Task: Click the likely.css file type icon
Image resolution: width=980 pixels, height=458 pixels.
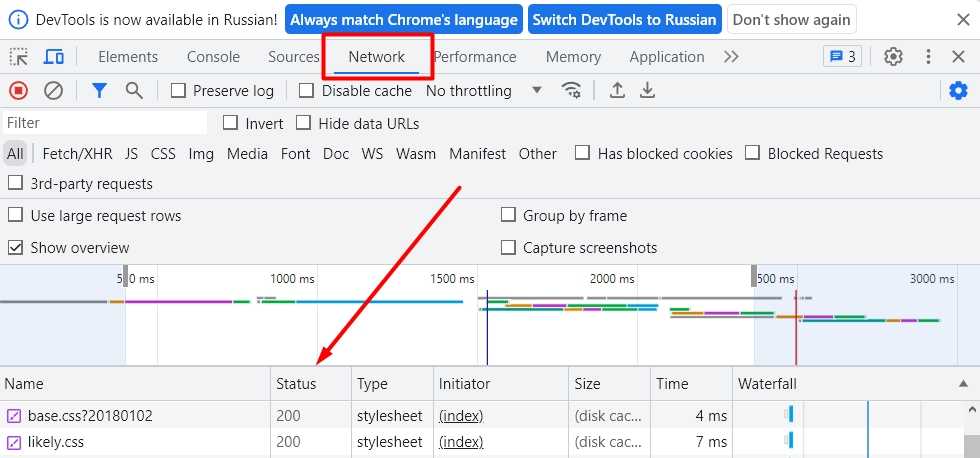Action: point(14,442)
